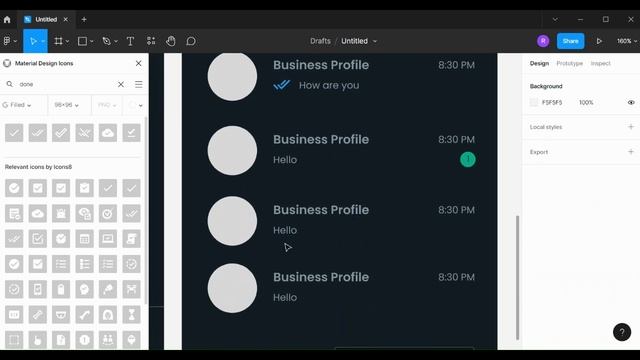This screenshot has width=640, height=360.
Task: Switch to the Prototype tab
Action: coord(569,63)
